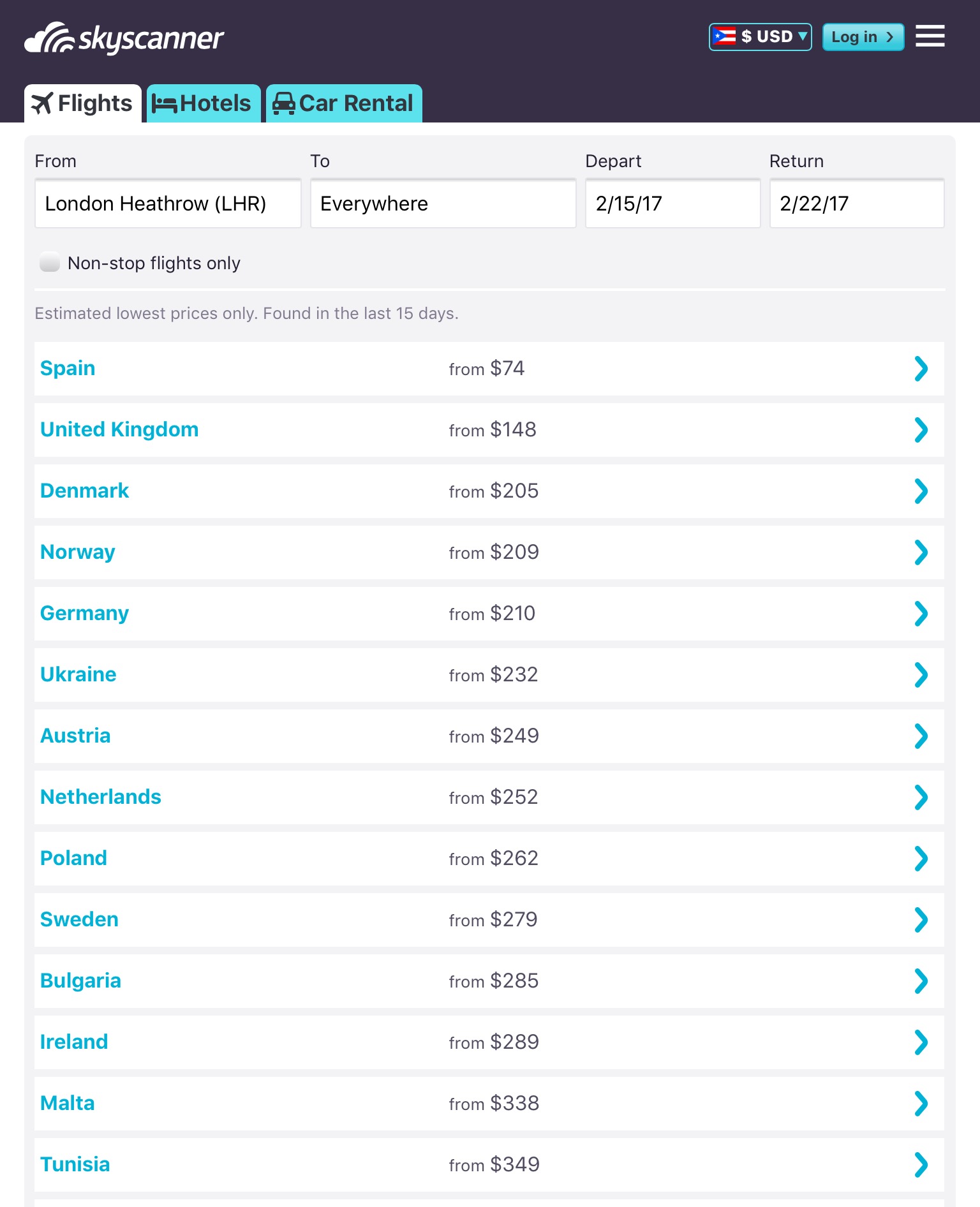Open the hamburger menu icon

coord(930,36)
